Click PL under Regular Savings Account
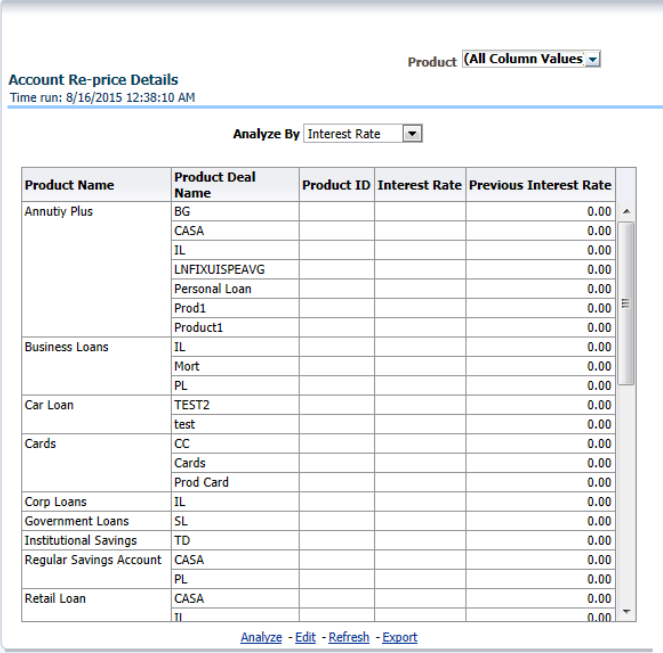 235,579
